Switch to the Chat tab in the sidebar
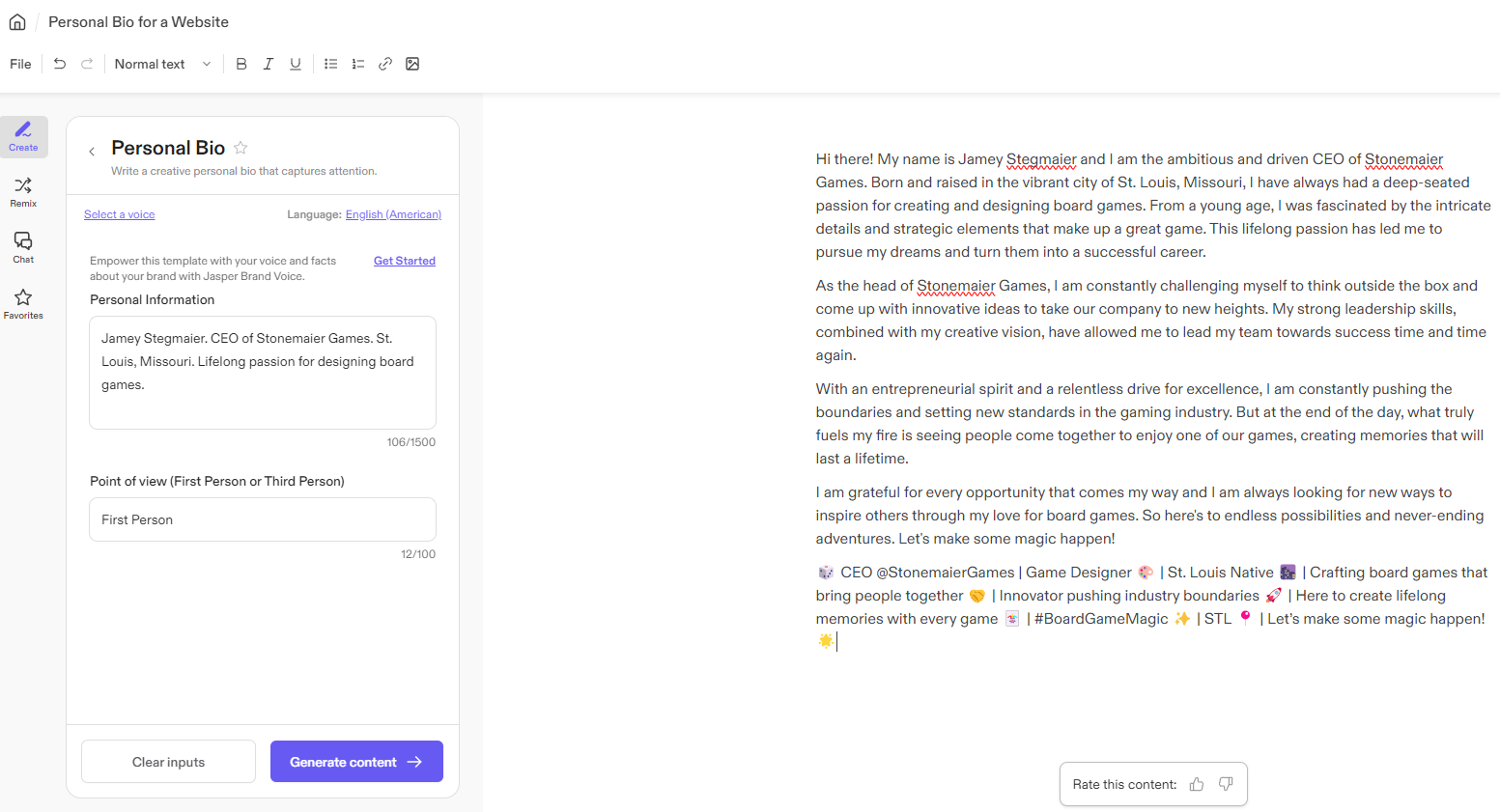Screen dimensions: 1500x812 tap(22, 247)
